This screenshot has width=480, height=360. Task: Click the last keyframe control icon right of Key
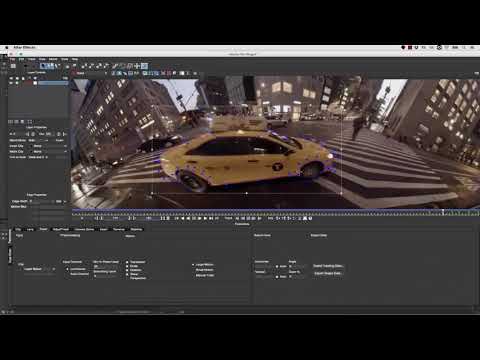[310, 218]
